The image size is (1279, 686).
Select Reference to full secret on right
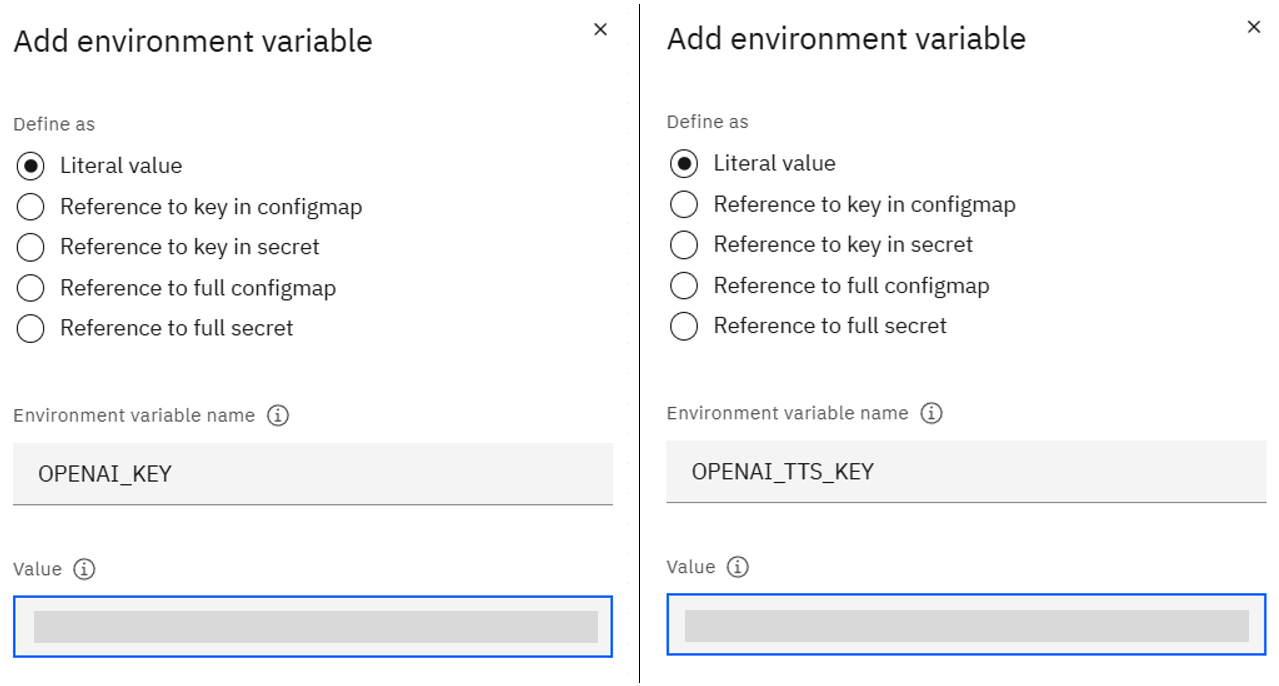pyautogui.click(x=683, y=326)
